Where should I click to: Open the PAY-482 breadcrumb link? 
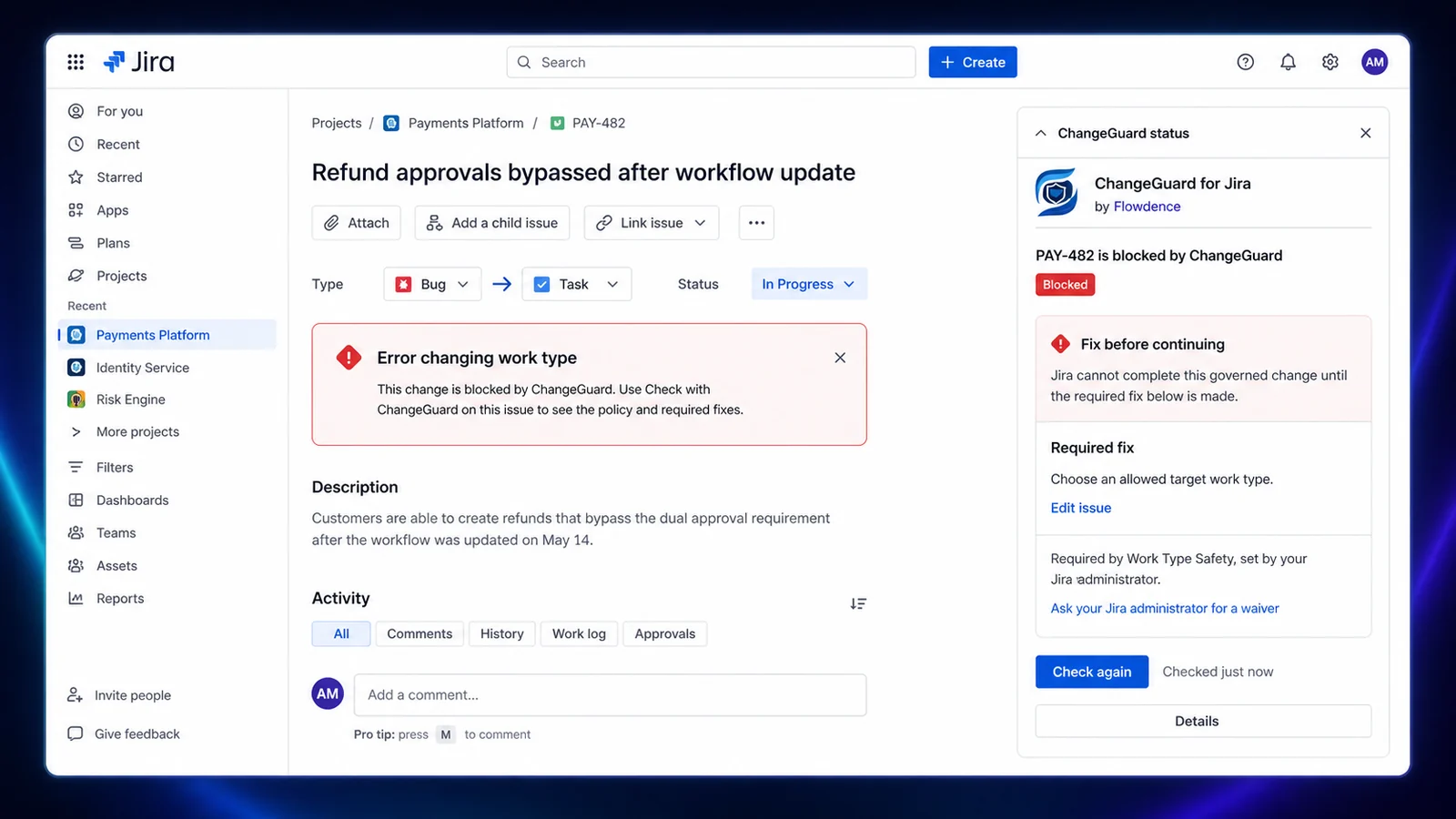(x=599, y=123)
